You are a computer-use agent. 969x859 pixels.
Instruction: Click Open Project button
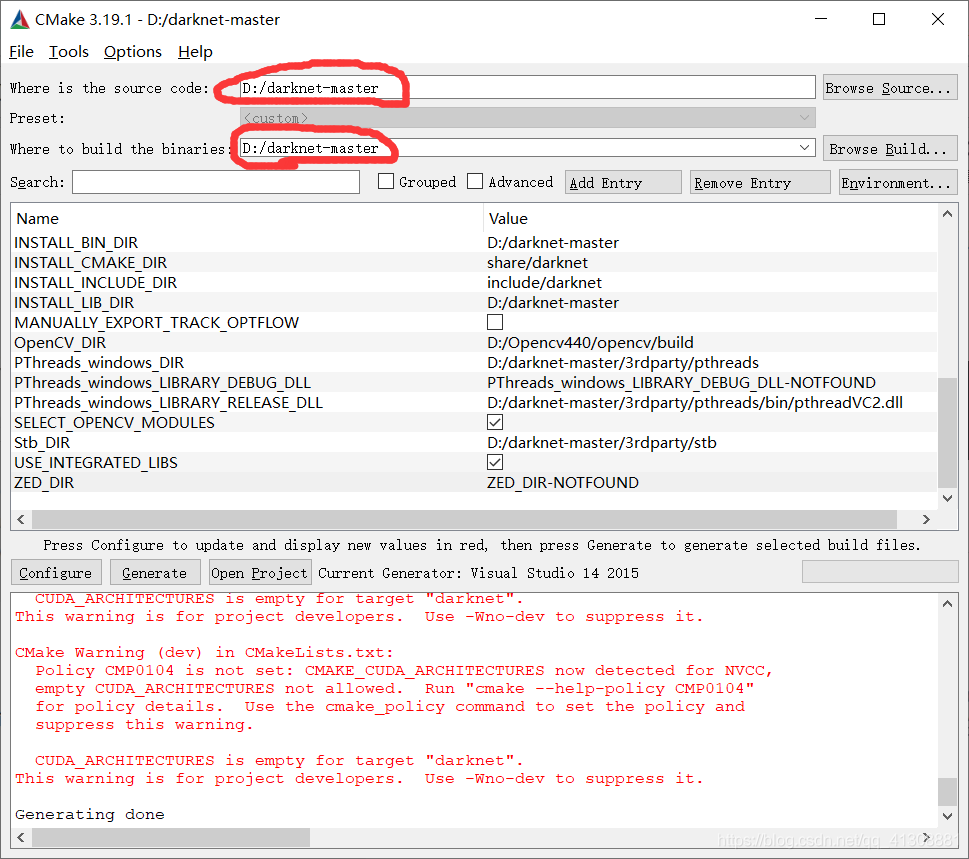[260, 573]
